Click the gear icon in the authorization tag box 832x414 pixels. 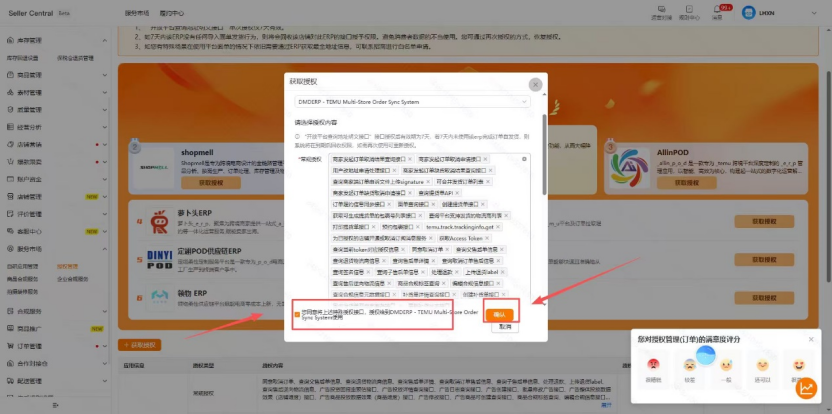point(524,159)
